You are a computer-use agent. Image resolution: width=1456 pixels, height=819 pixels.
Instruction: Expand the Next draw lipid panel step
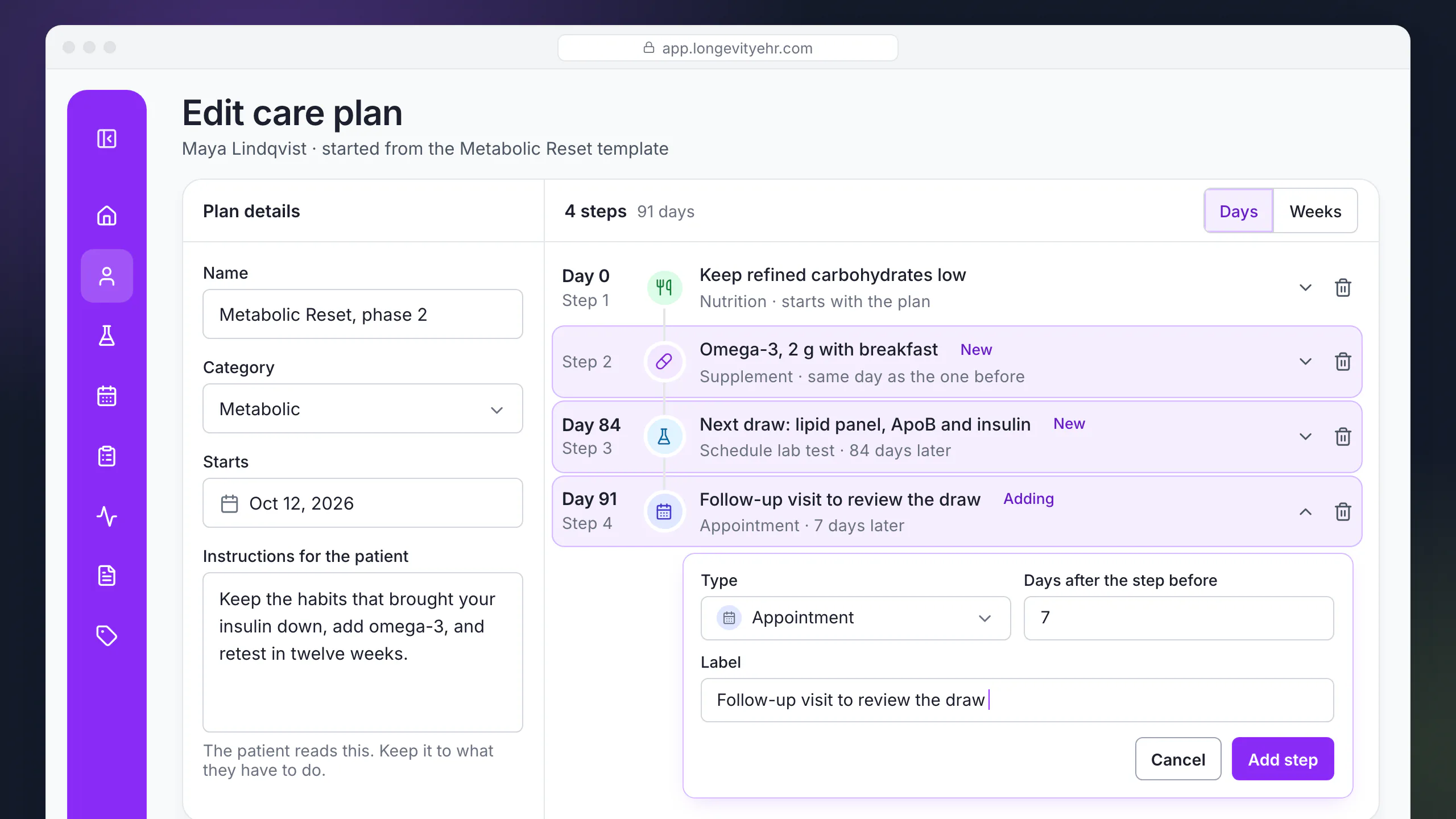(x=1305, y=437)
